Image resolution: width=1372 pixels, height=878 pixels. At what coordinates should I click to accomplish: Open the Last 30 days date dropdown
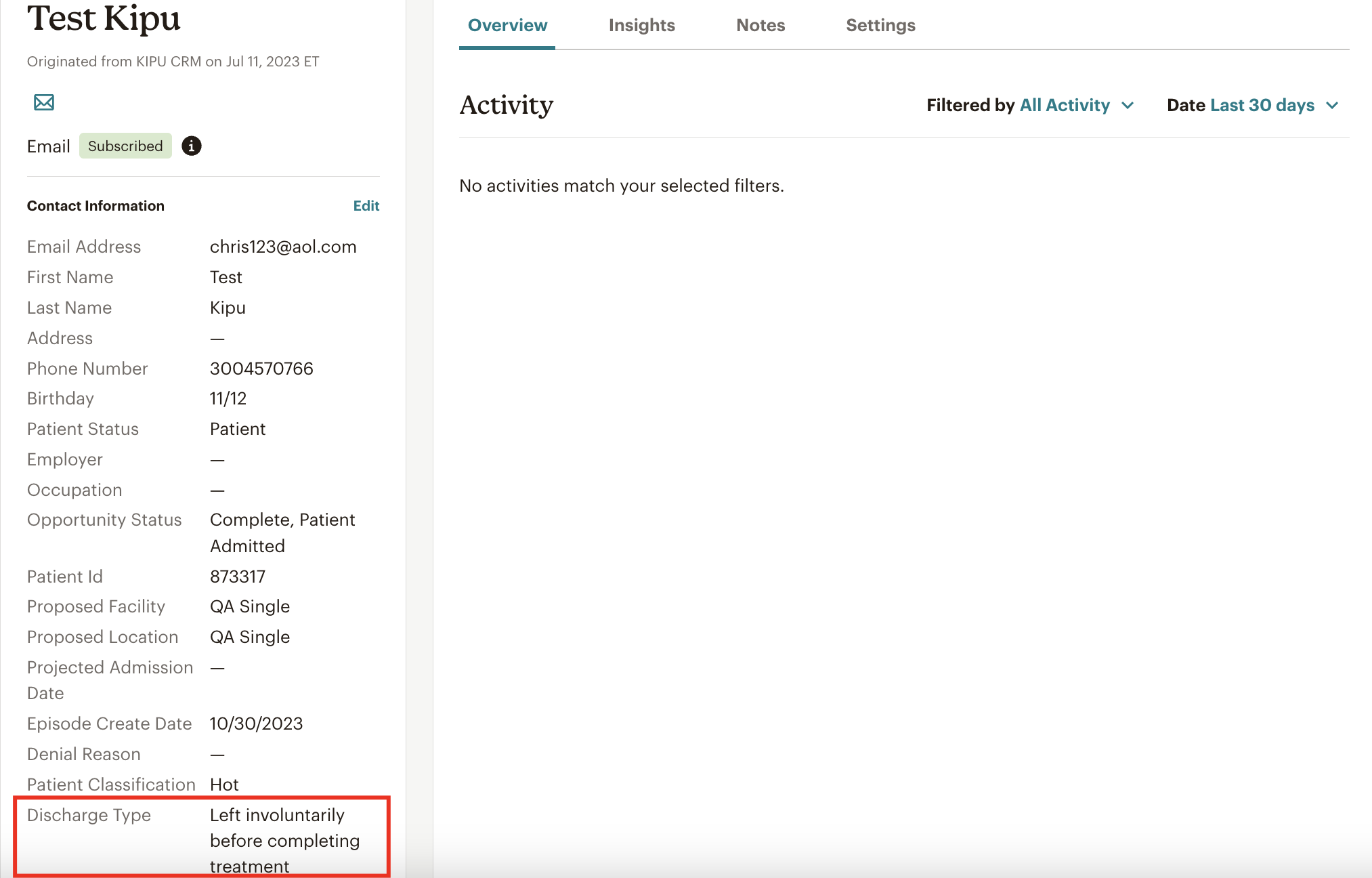[1262, 105]
